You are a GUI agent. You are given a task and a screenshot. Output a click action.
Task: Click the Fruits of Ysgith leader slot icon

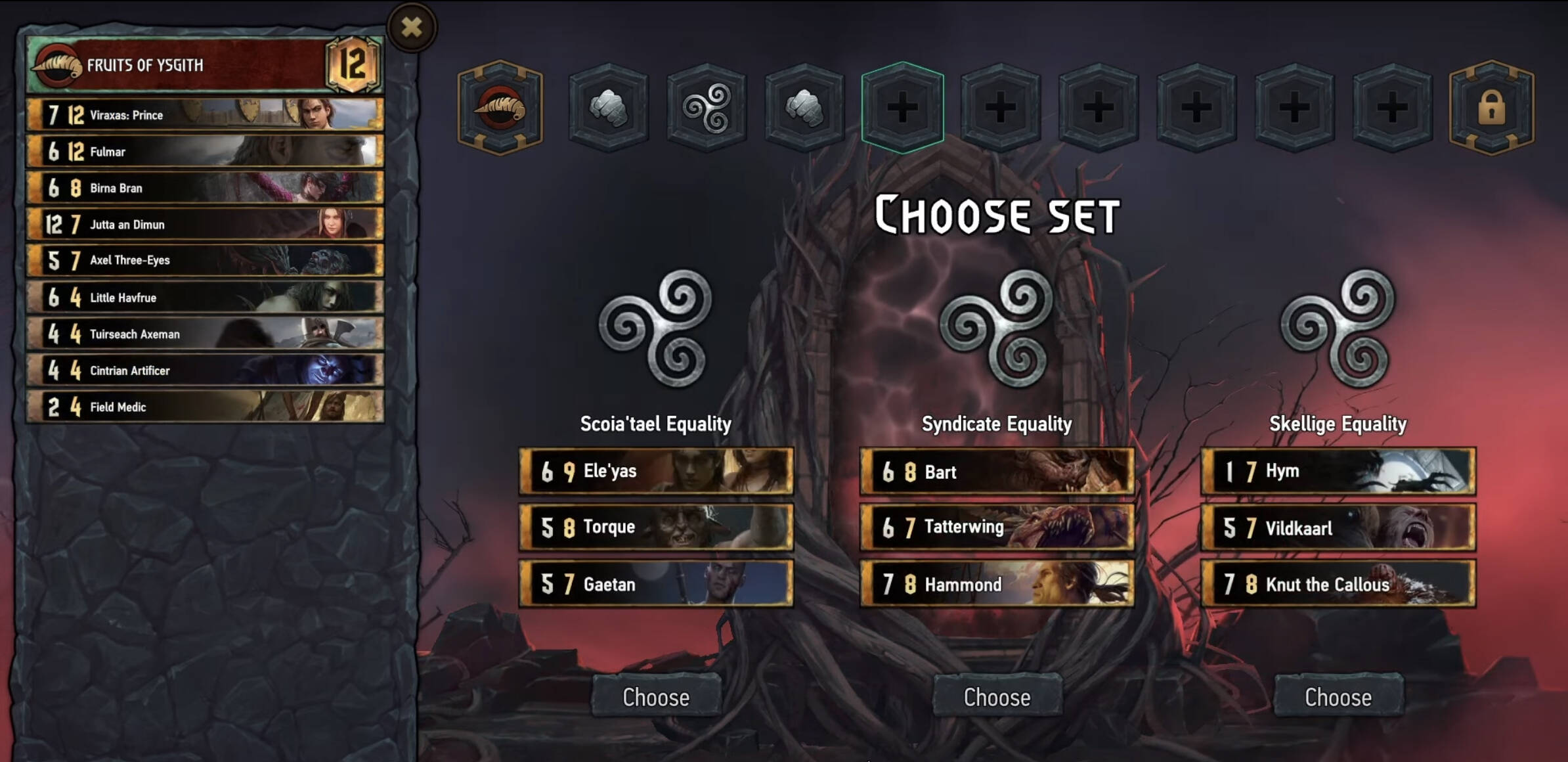500,108
